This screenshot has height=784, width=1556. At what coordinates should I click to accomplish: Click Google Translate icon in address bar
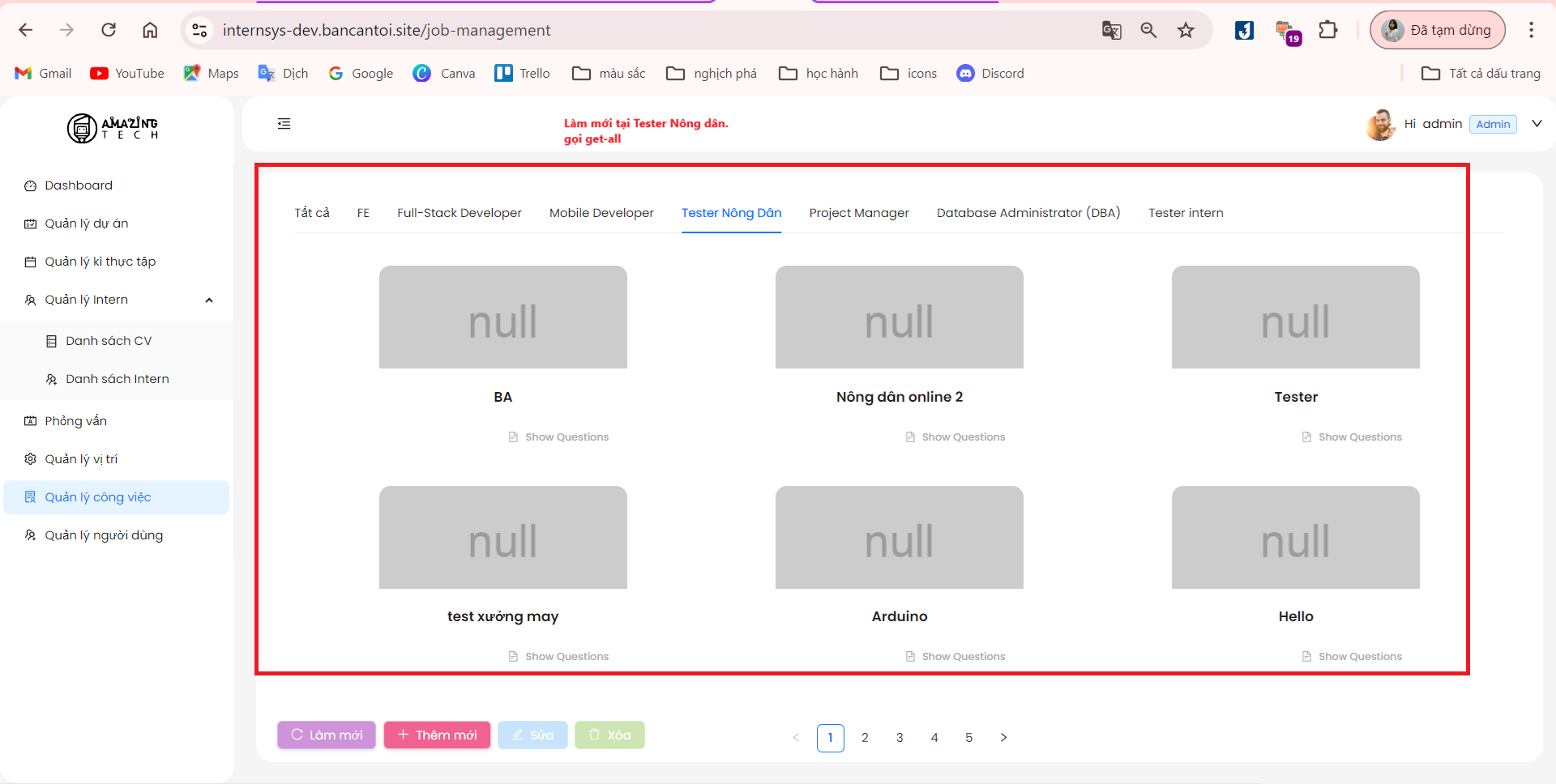click(1111, 31)
